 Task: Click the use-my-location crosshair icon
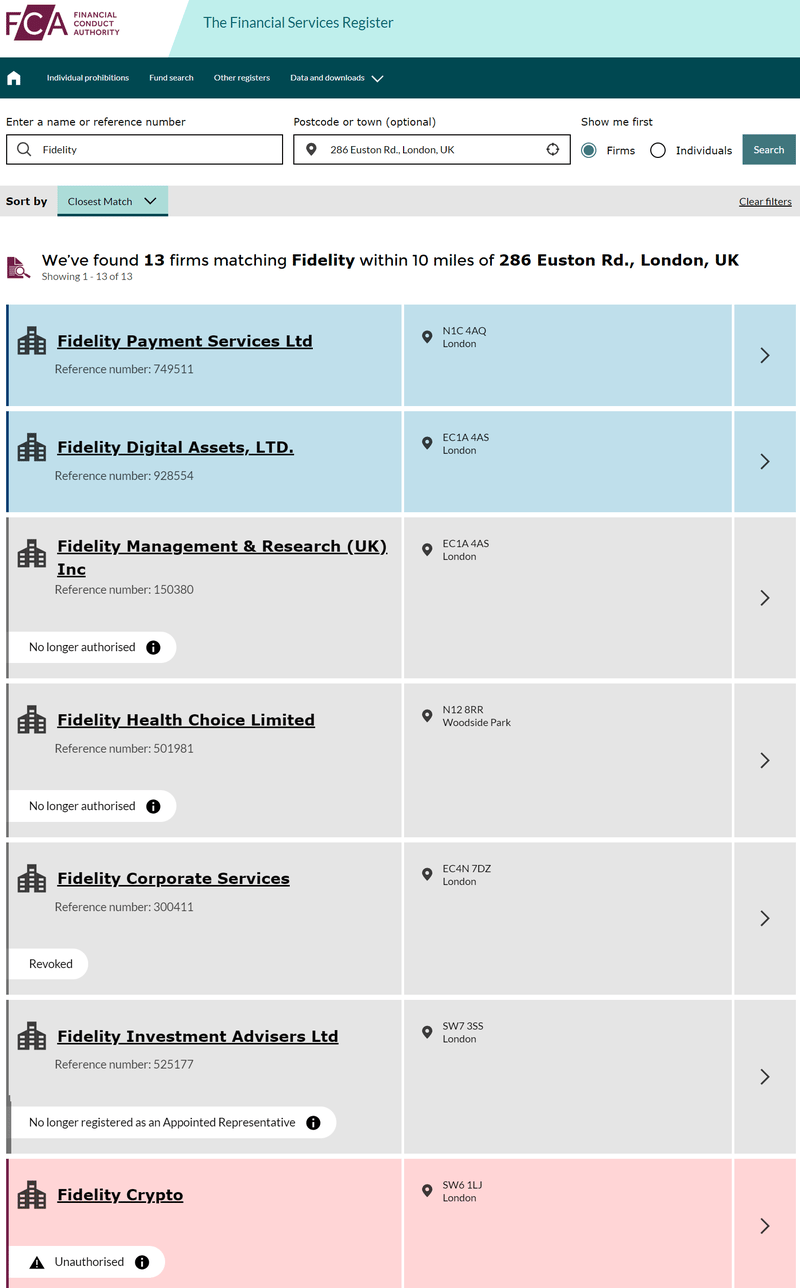coord(553,150)
